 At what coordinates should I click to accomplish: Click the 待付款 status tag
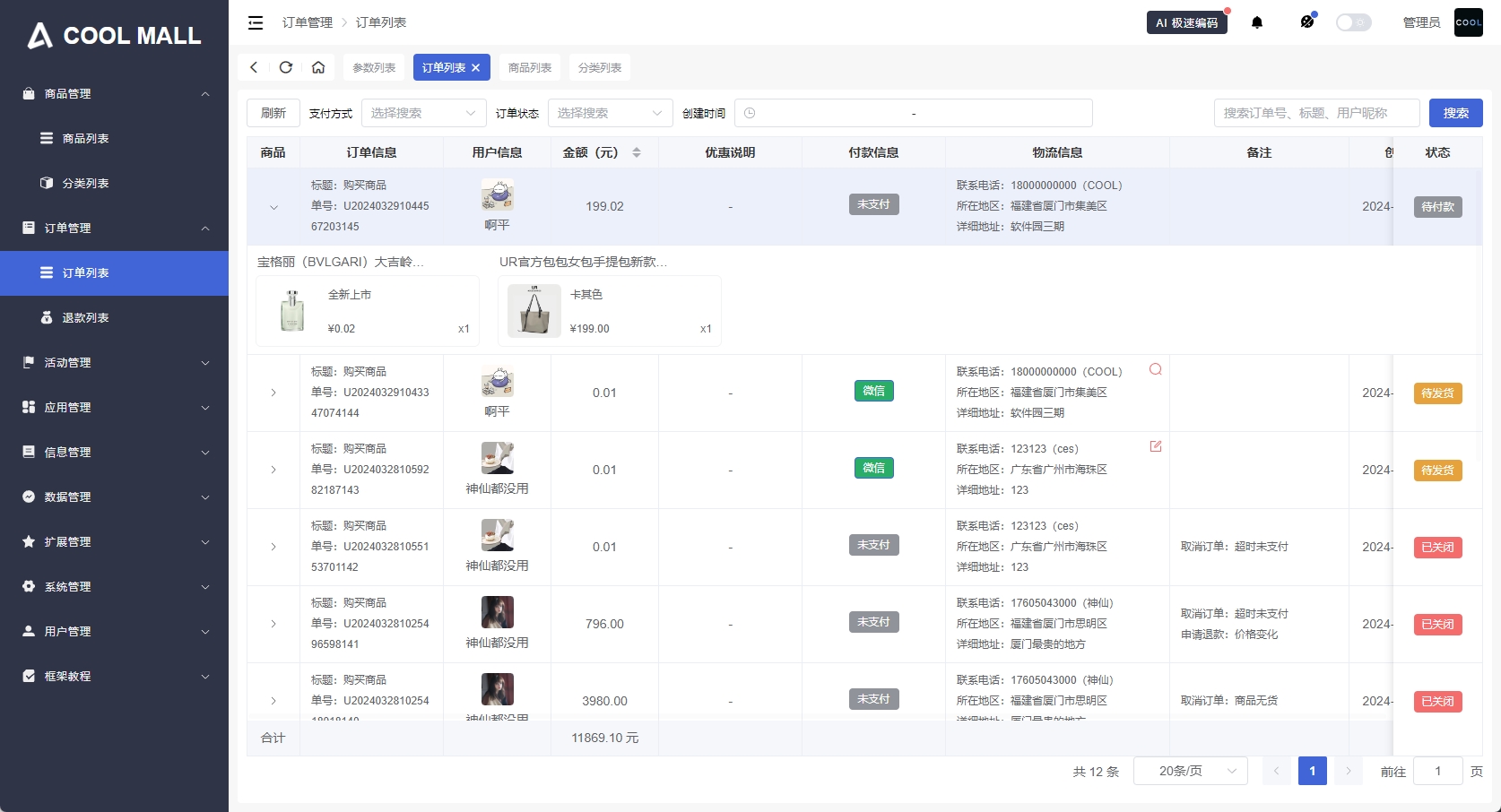(x=1438, y=206)
